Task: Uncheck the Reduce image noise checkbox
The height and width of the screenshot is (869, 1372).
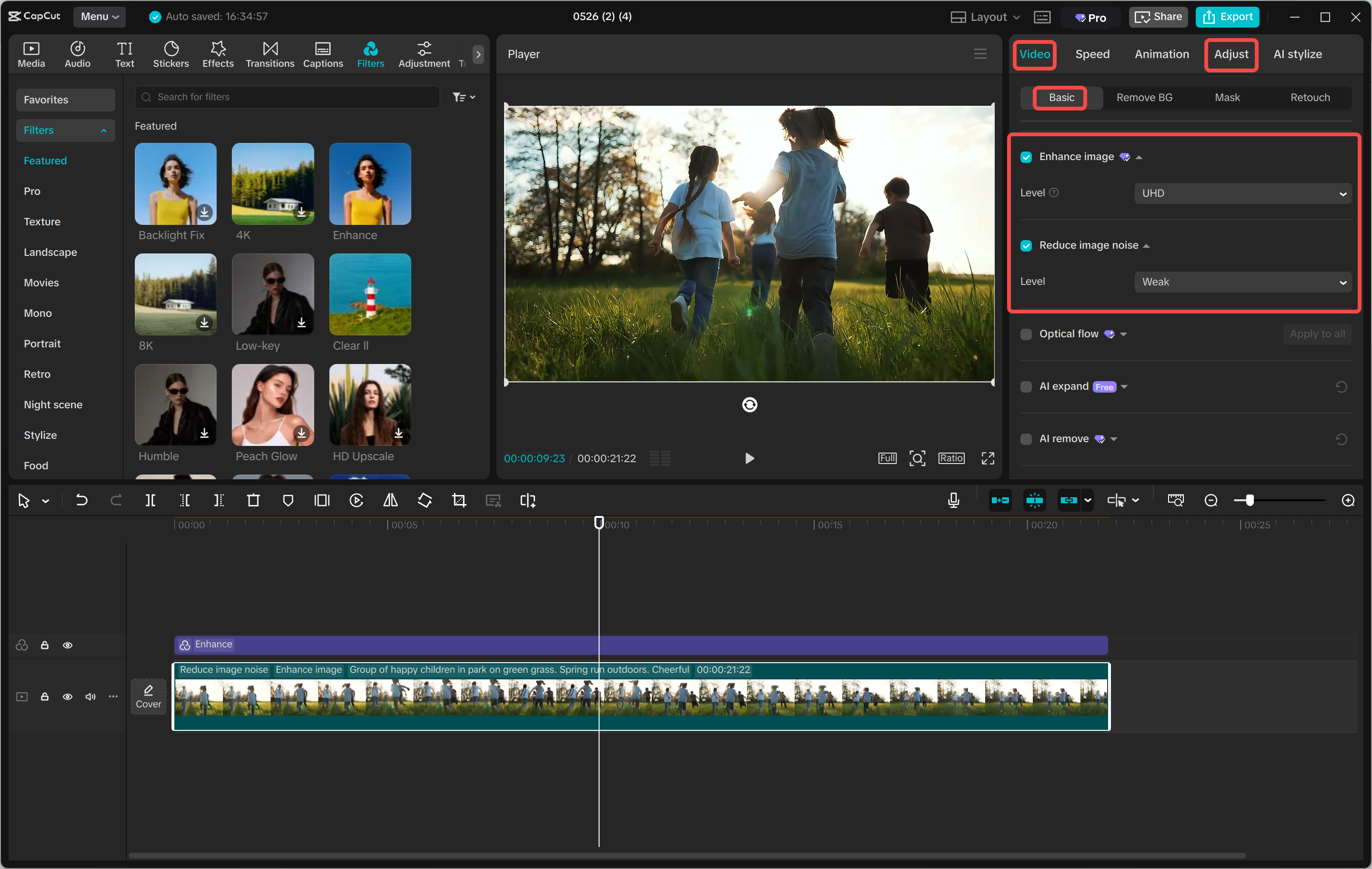Action: click(1026, 246)
